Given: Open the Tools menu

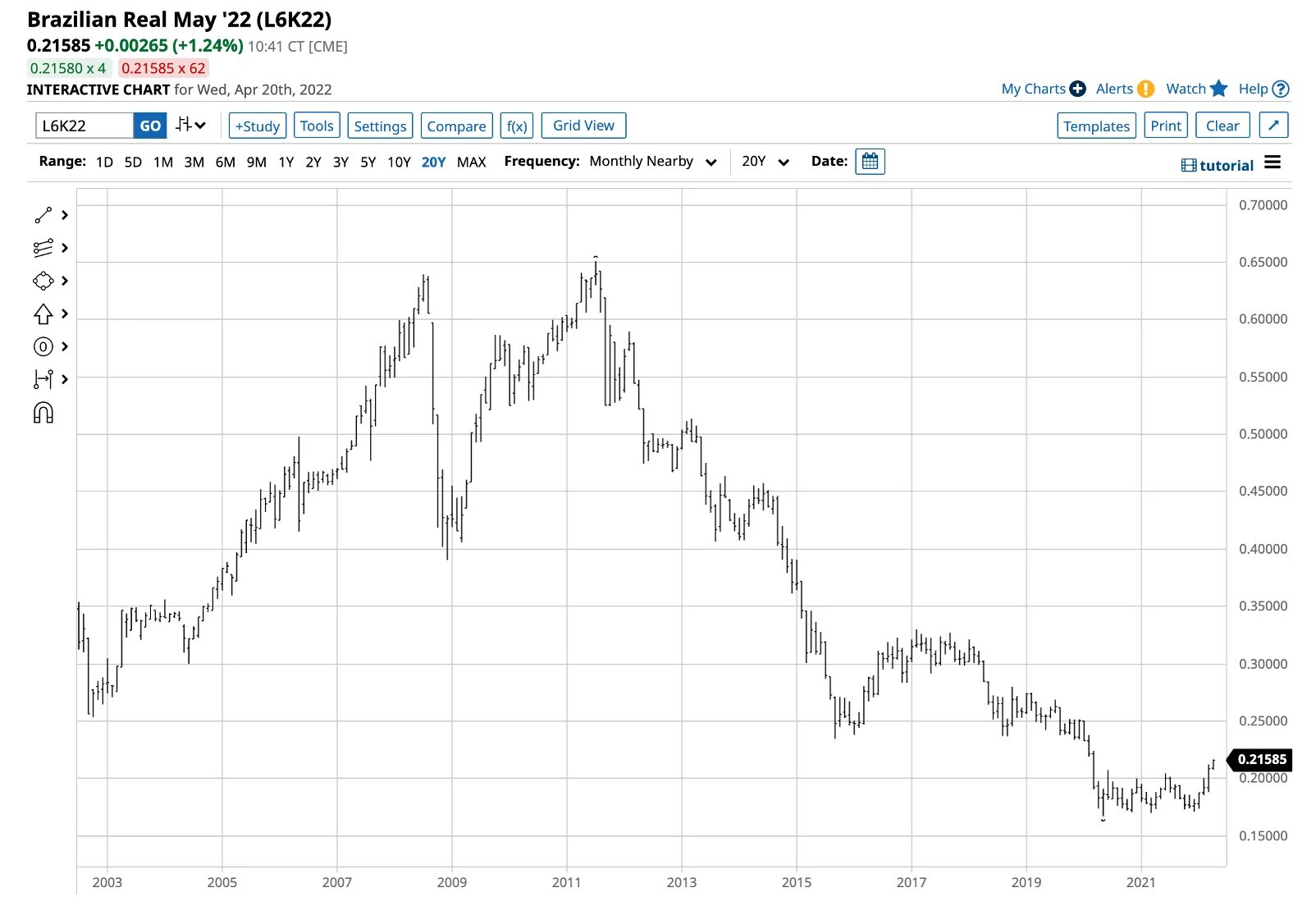Looking at the screenshot, I should [317, 126].
